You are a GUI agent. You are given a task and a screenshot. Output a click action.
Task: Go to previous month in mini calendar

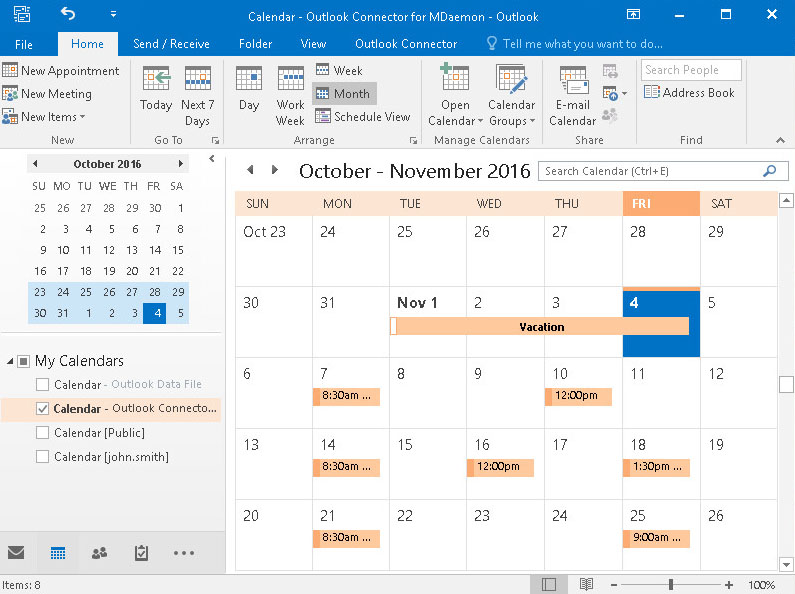coord(35,164)
